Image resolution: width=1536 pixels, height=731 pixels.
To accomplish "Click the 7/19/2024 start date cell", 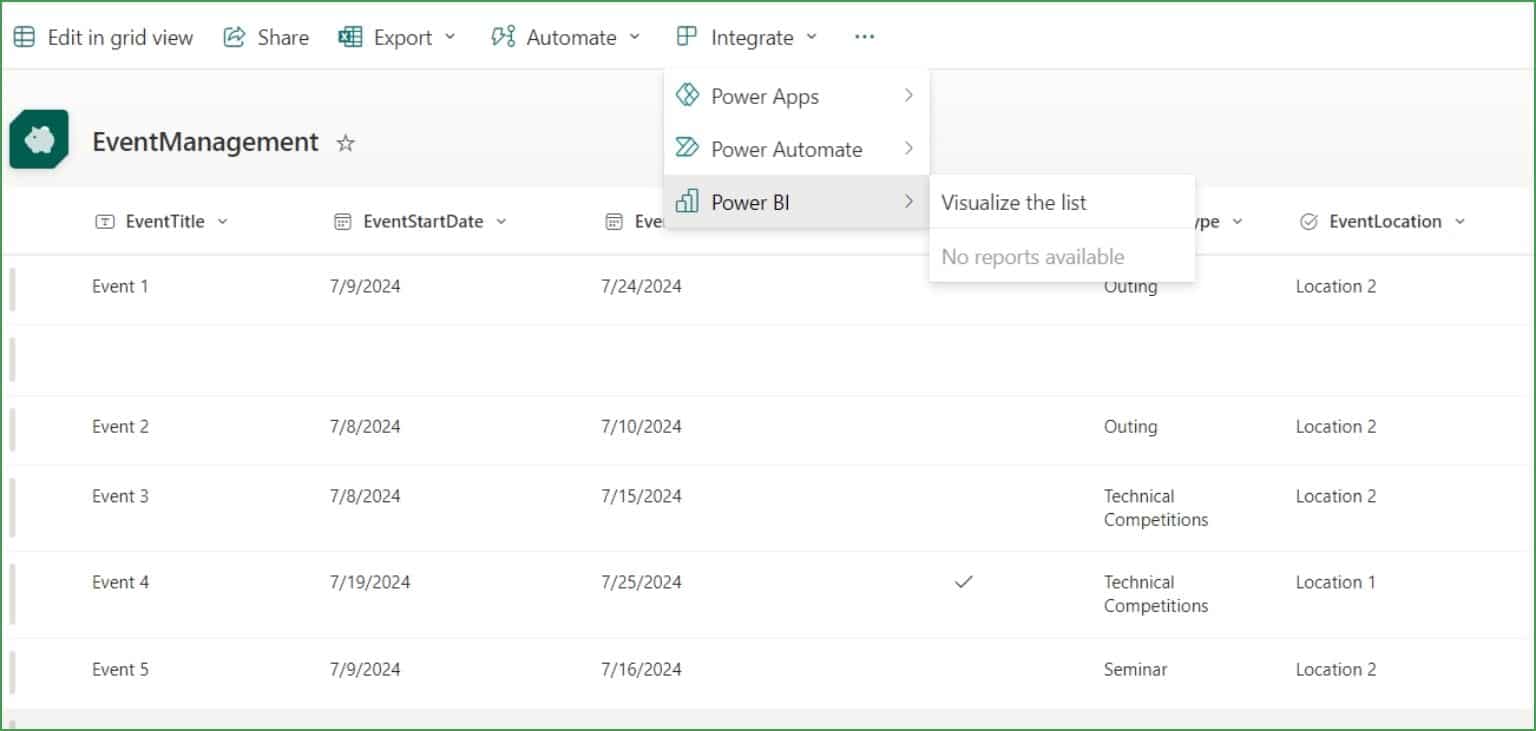I will click(x=370, y=583).
